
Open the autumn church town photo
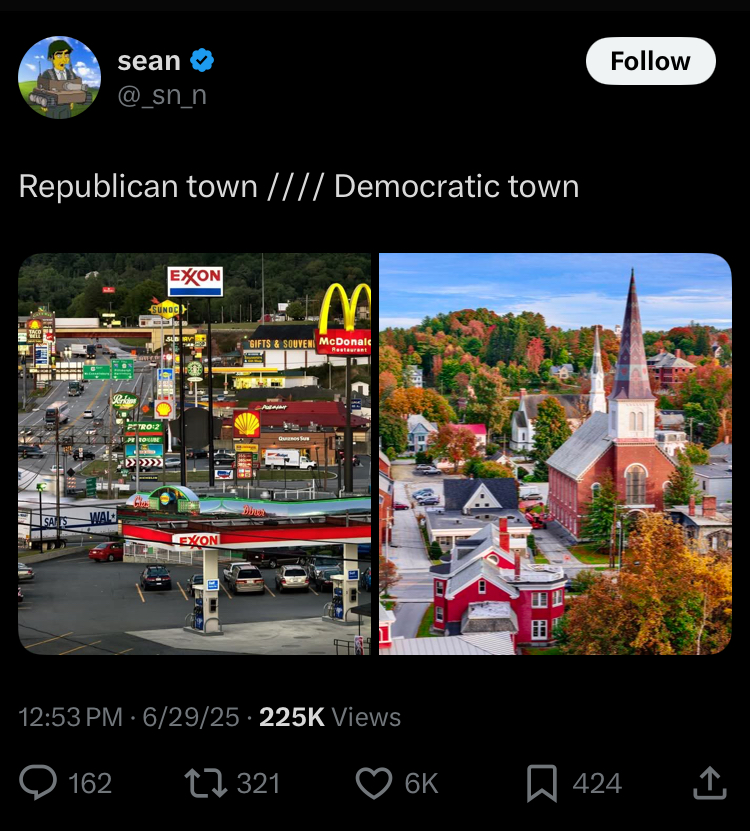point(555,454)
